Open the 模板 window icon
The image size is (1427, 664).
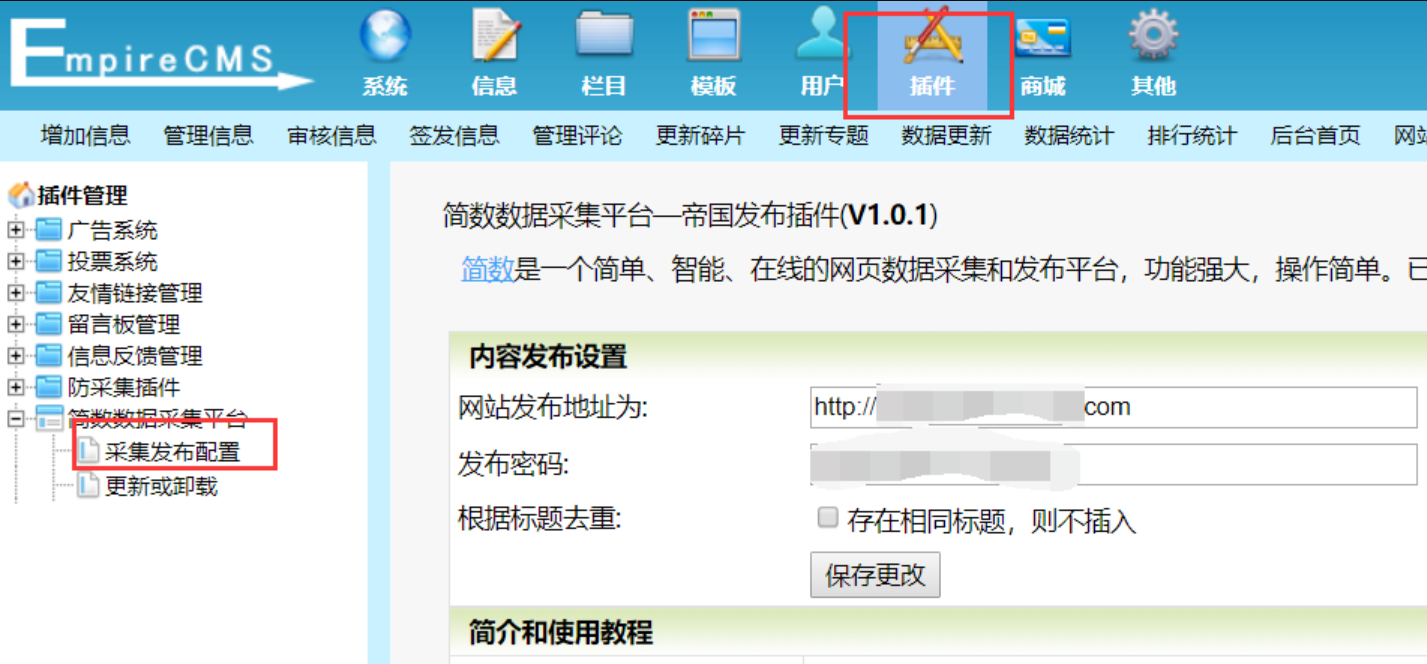[714, 35]
